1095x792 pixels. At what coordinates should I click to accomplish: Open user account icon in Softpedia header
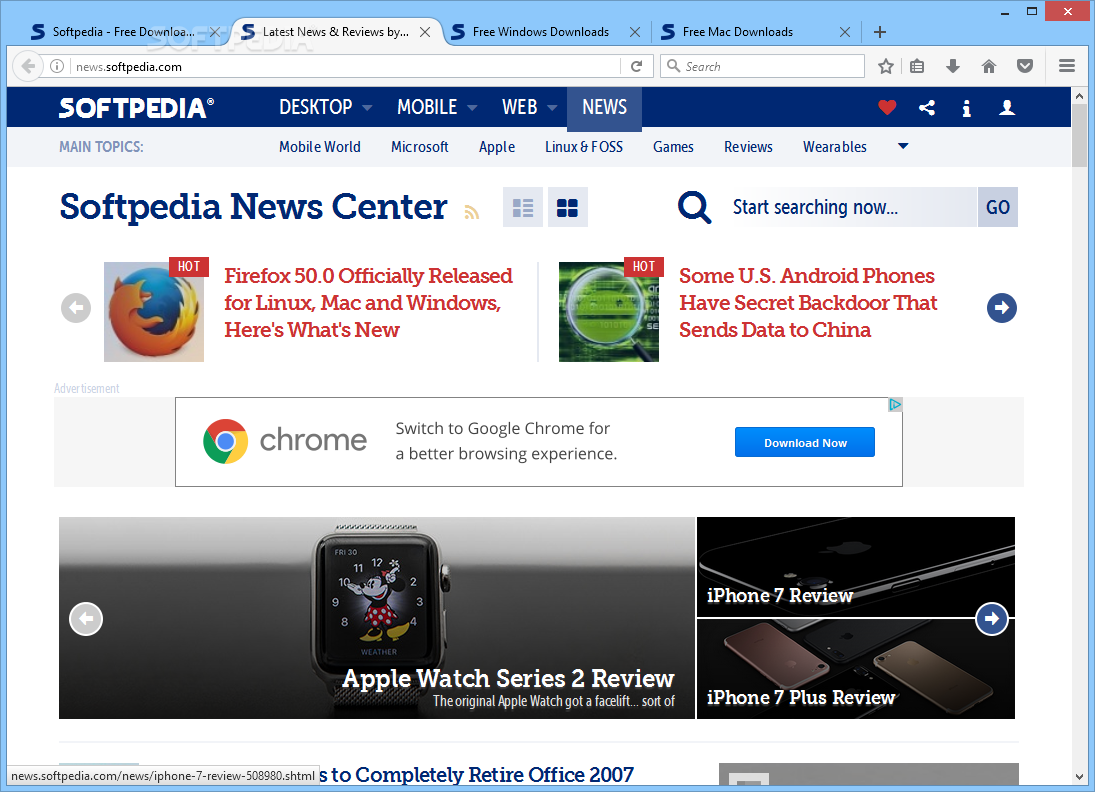click(1006, 108)
